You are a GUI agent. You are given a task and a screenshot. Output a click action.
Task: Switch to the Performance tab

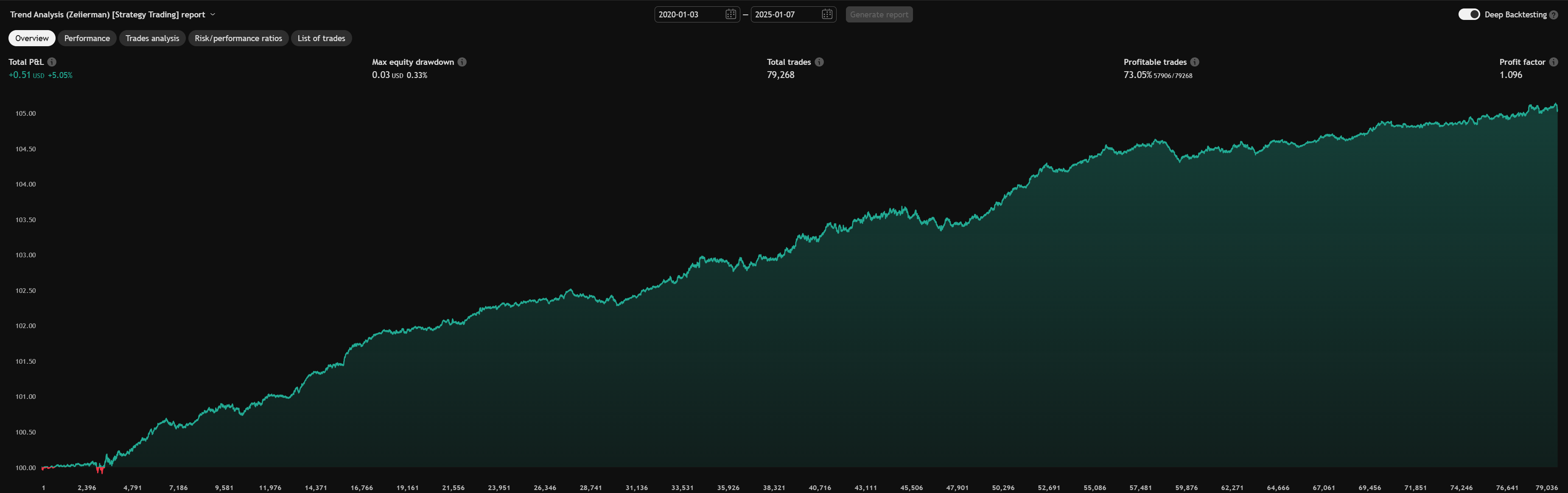(x=87, y=38)
